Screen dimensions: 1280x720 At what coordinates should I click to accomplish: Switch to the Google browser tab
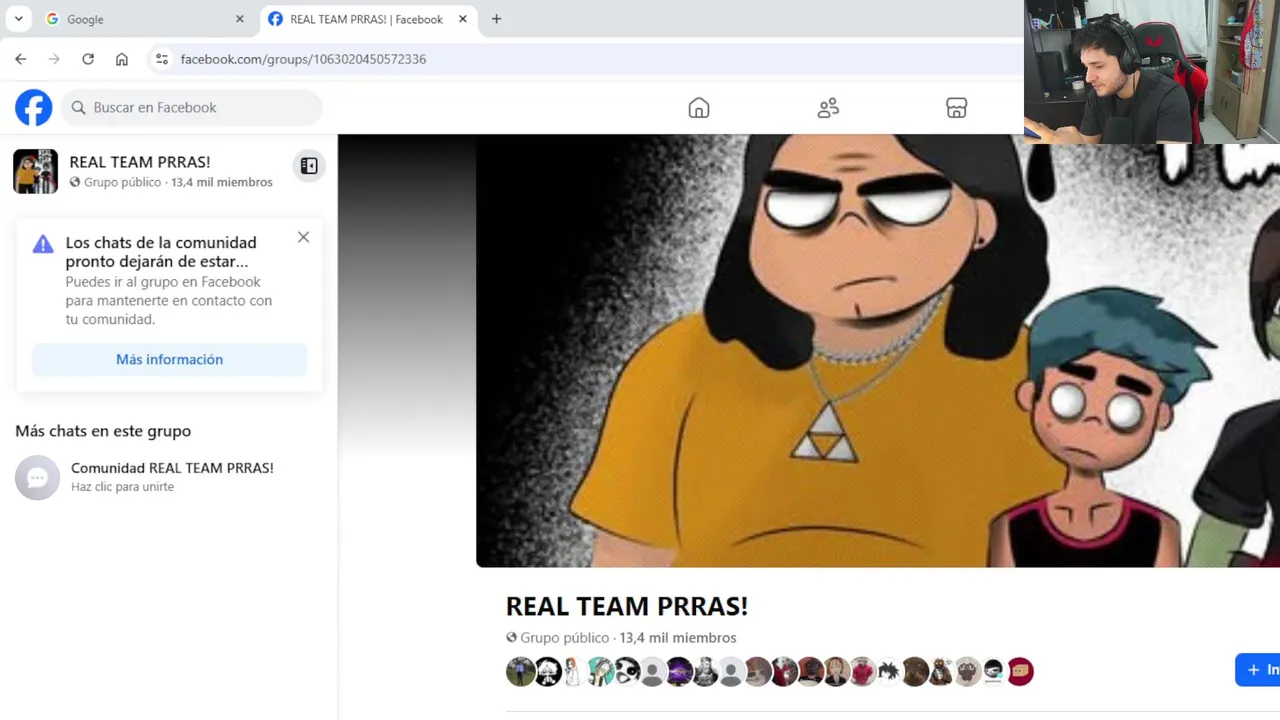point(145,19)
